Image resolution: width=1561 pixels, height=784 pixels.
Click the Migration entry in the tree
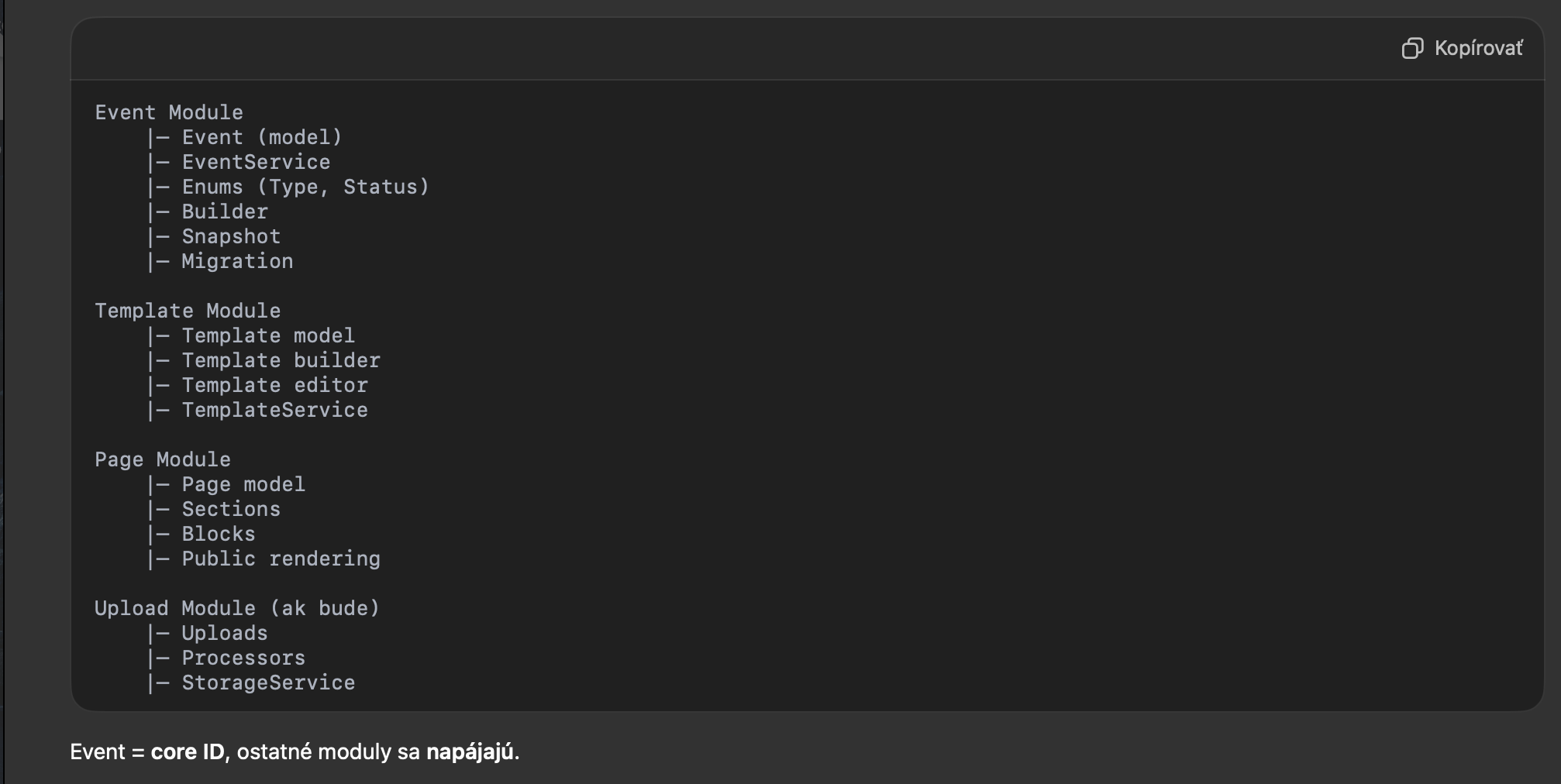click(x=237, y=262)
